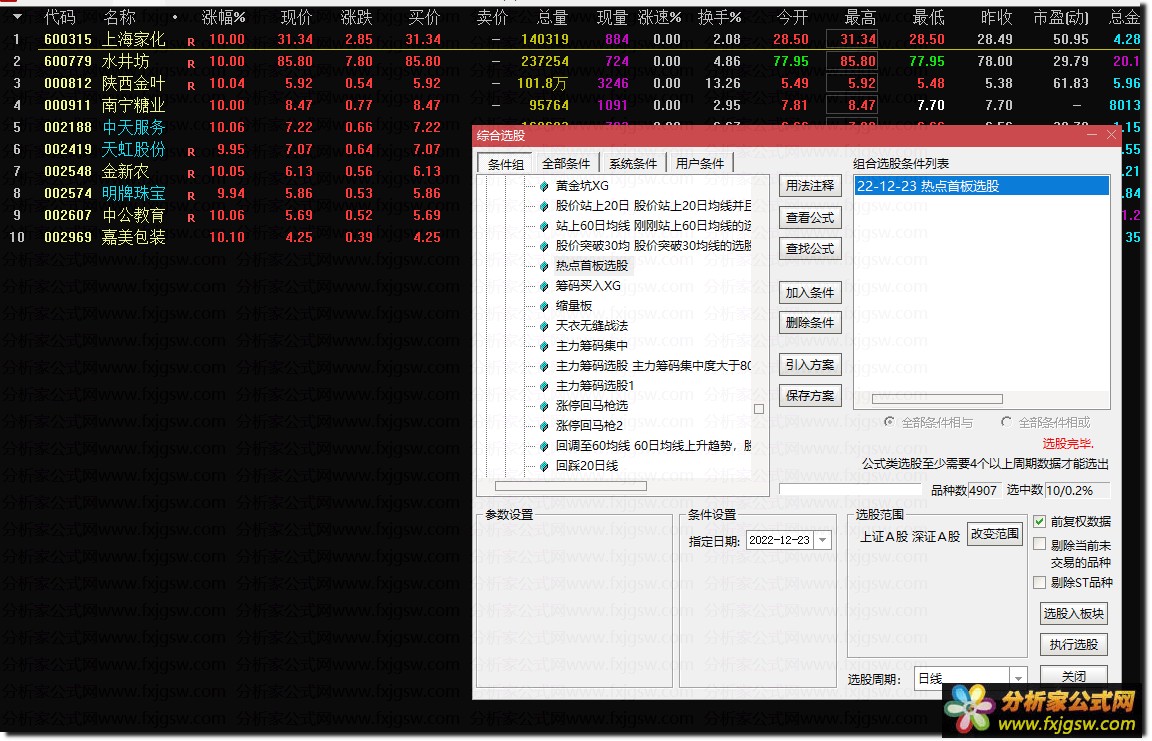Switch to the 条件组 tab
This screenshot has height=741, width=1152.
click(505, 164)
